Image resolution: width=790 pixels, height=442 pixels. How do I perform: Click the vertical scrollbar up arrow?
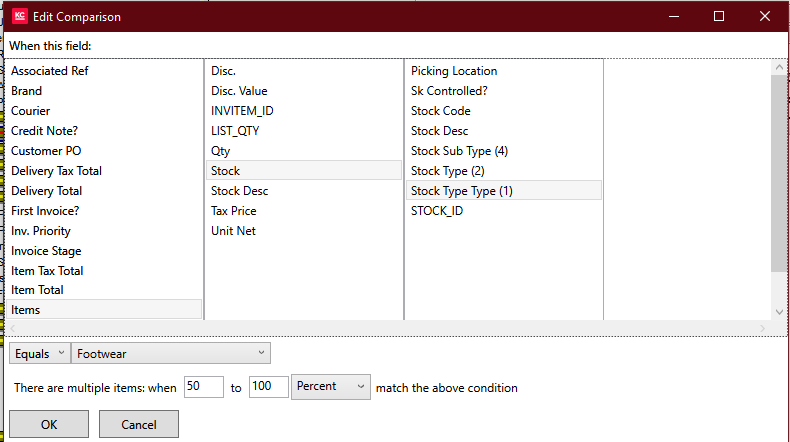pos(779,67)
